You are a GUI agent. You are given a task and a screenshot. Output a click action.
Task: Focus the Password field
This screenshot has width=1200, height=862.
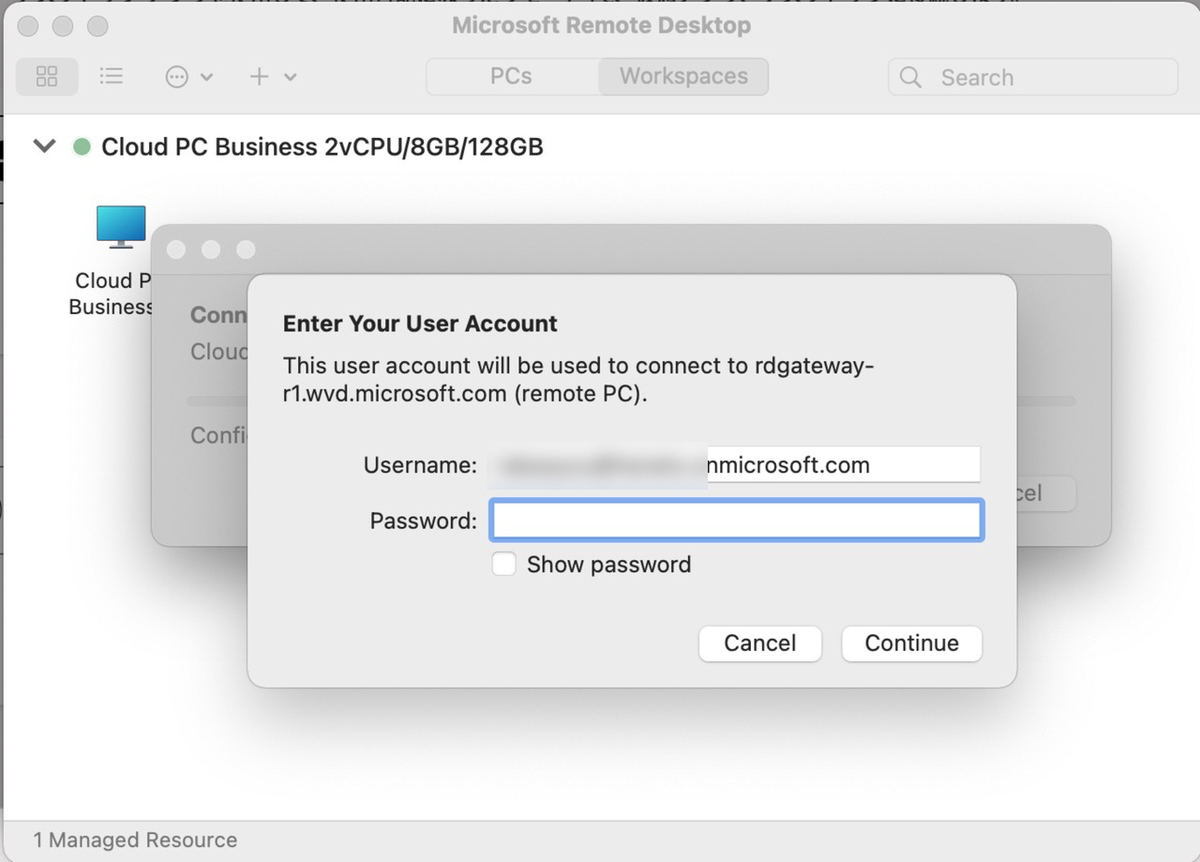pos(736,521)
